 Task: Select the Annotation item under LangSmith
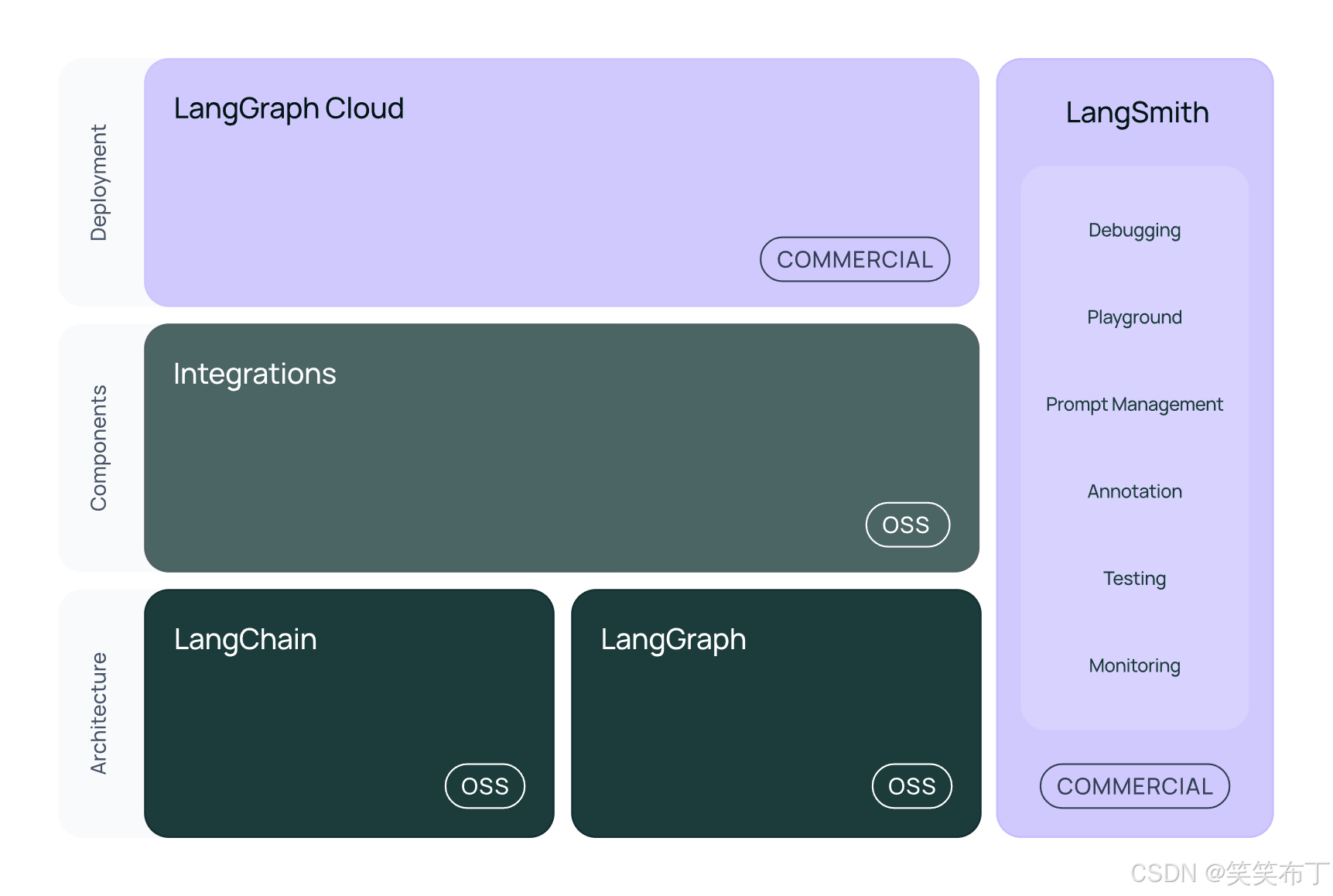pyautogui.click(x=1133, y=491)
